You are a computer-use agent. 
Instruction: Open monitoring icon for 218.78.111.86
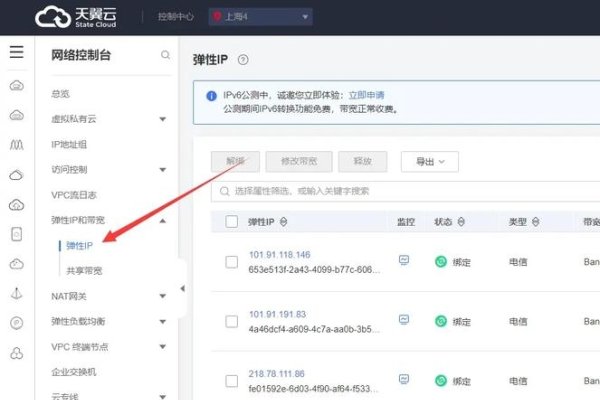click(404, 379)
